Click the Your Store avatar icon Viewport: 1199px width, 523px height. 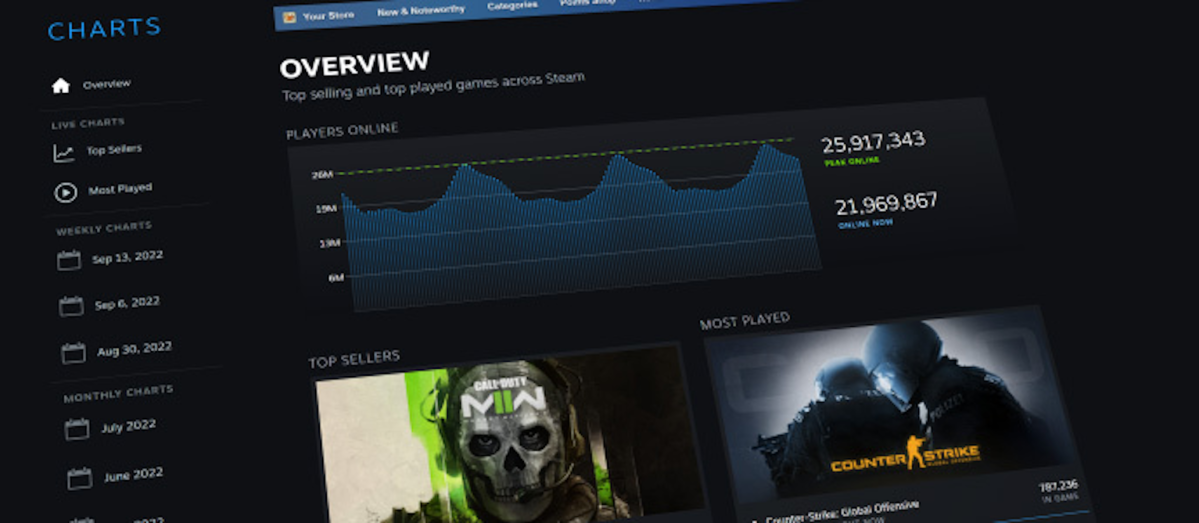(x=289, y=17)
